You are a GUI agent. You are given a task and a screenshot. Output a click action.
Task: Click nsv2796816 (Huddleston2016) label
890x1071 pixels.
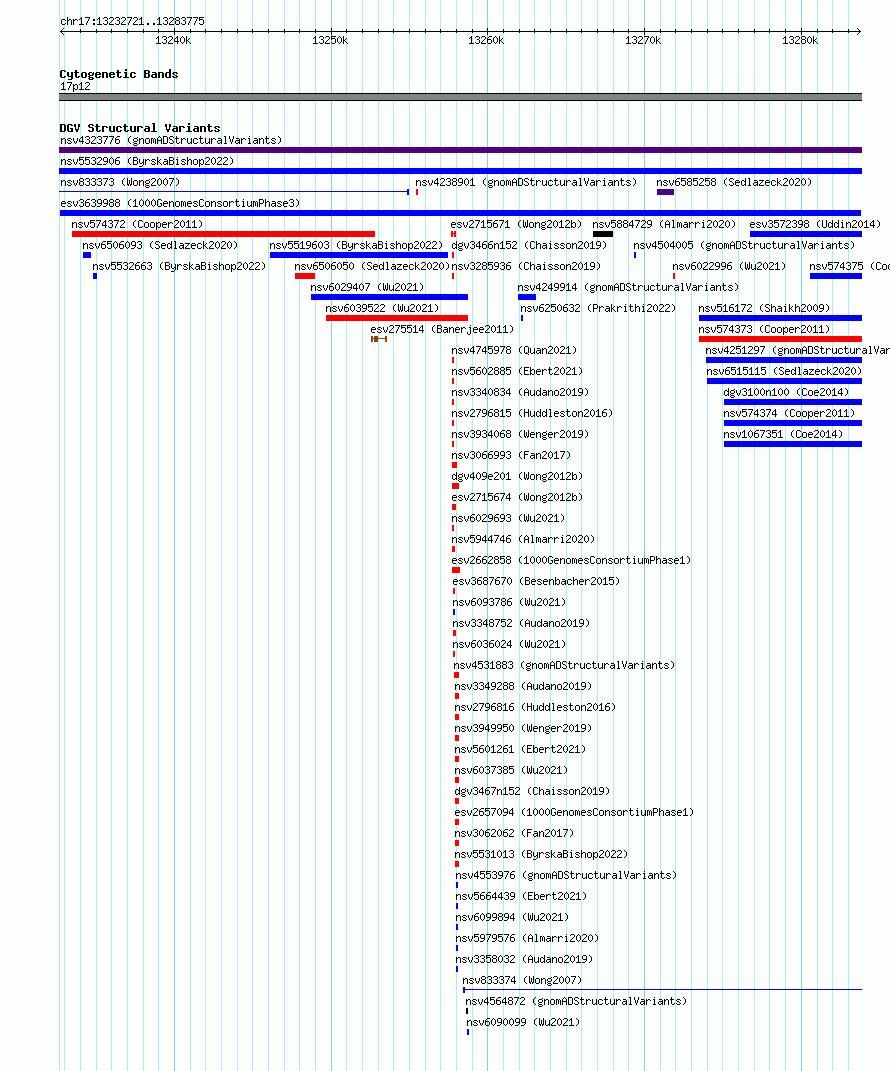tap(536, 708)
